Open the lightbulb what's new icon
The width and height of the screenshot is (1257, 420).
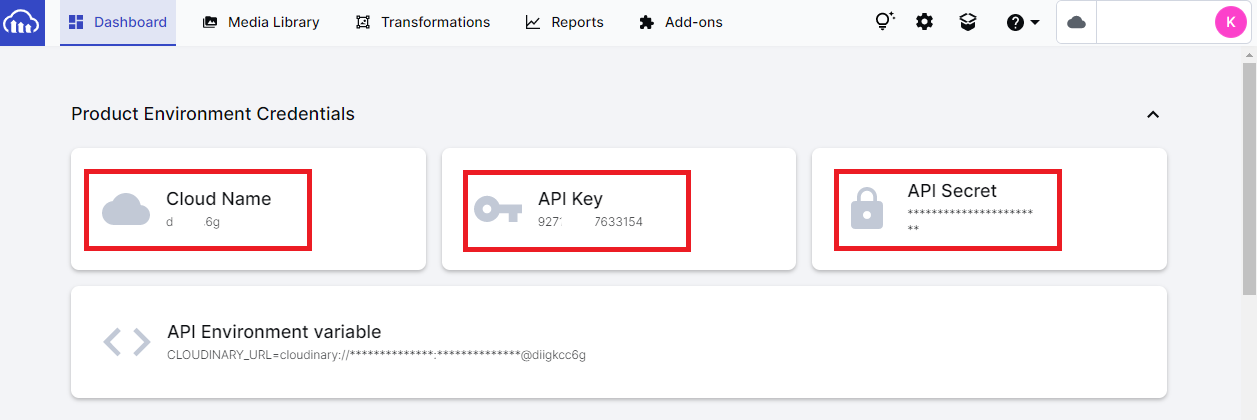(884, 22)
